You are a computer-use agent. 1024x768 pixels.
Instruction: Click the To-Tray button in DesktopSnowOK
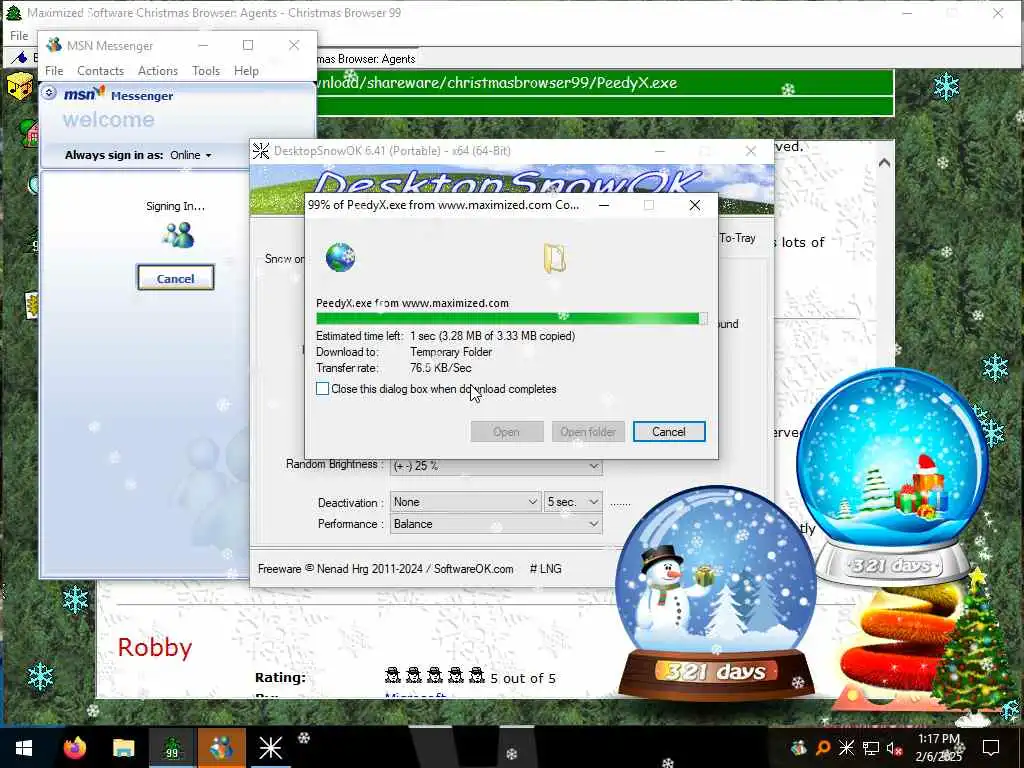pos(737,238)
